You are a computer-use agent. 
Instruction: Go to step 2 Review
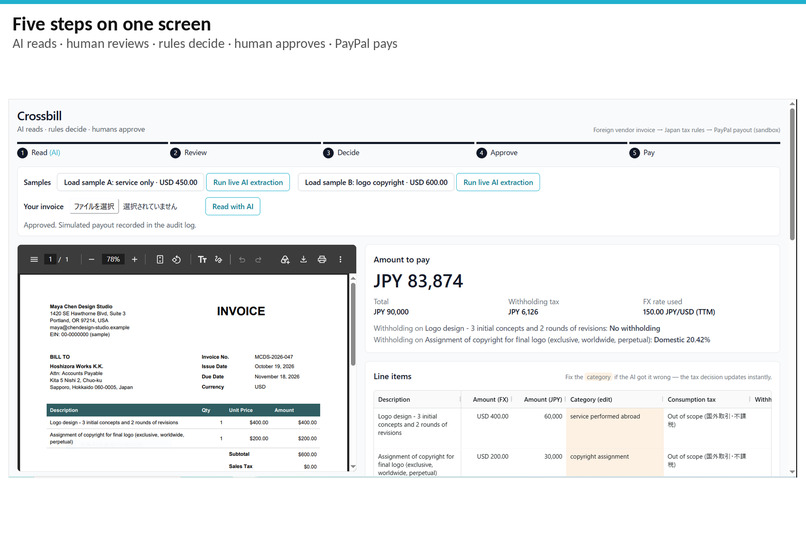tap(189, 153)
